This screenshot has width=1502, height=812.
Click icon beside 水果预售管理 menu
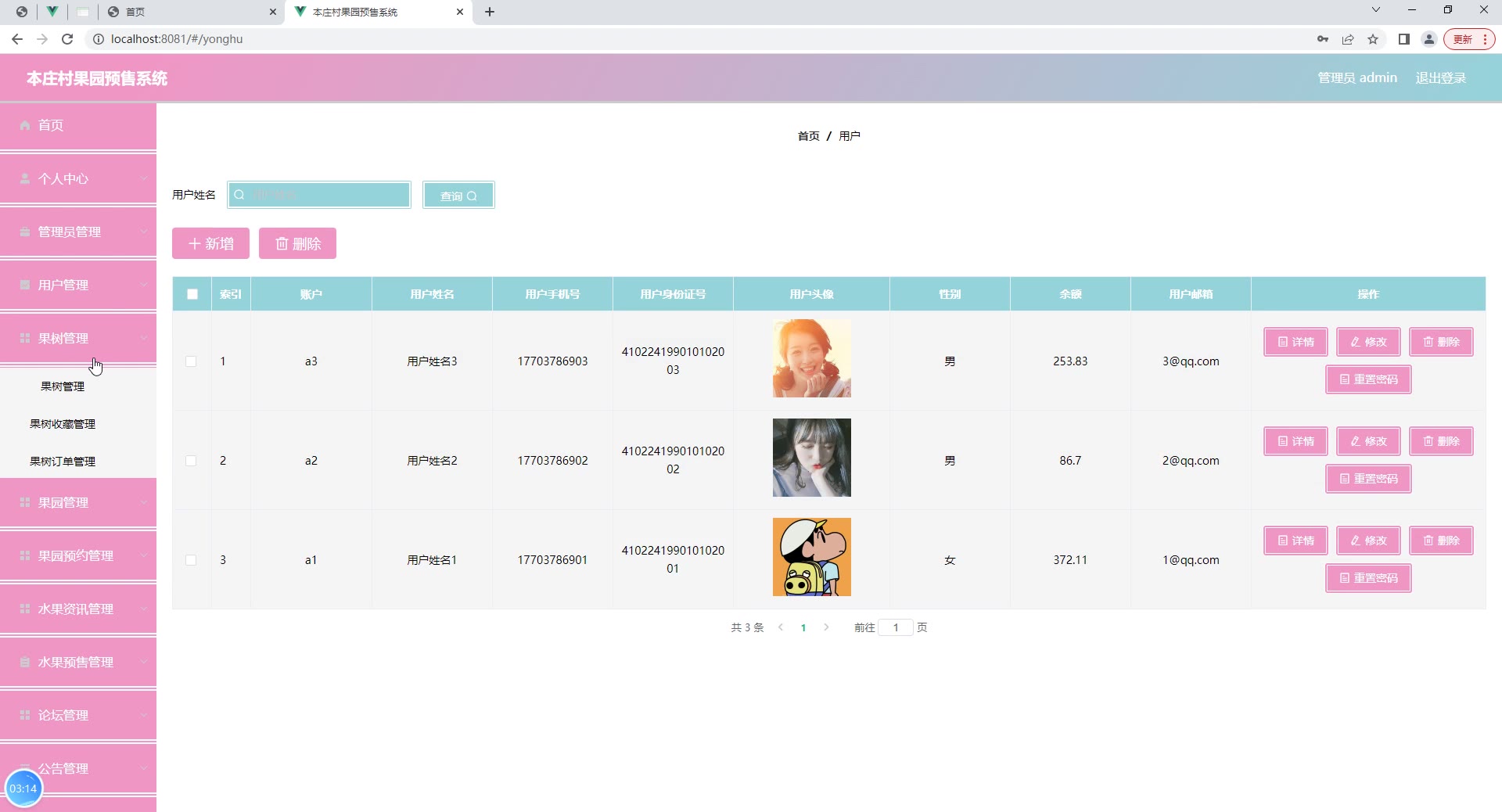point(25,662)
